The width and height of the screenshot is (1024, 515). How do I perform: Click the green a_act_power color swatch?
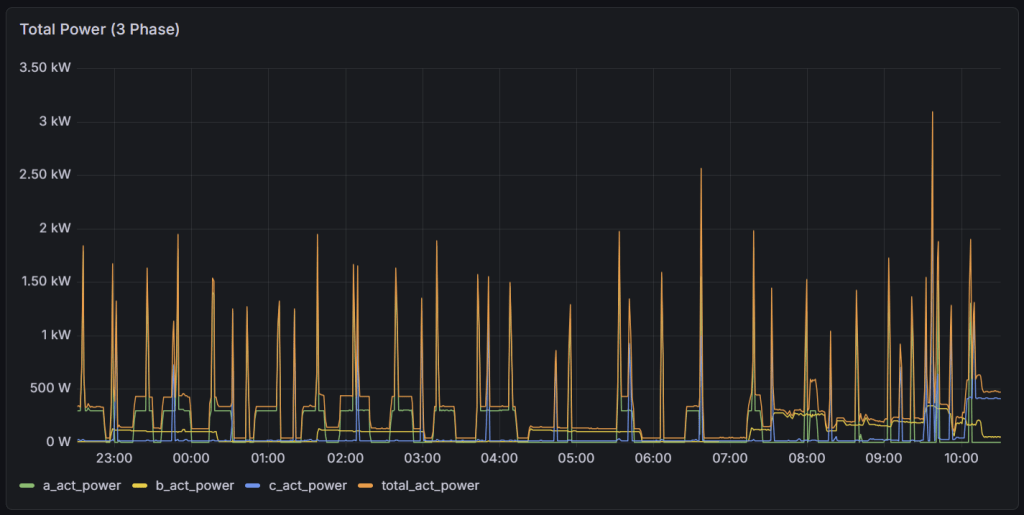[27, 486]
